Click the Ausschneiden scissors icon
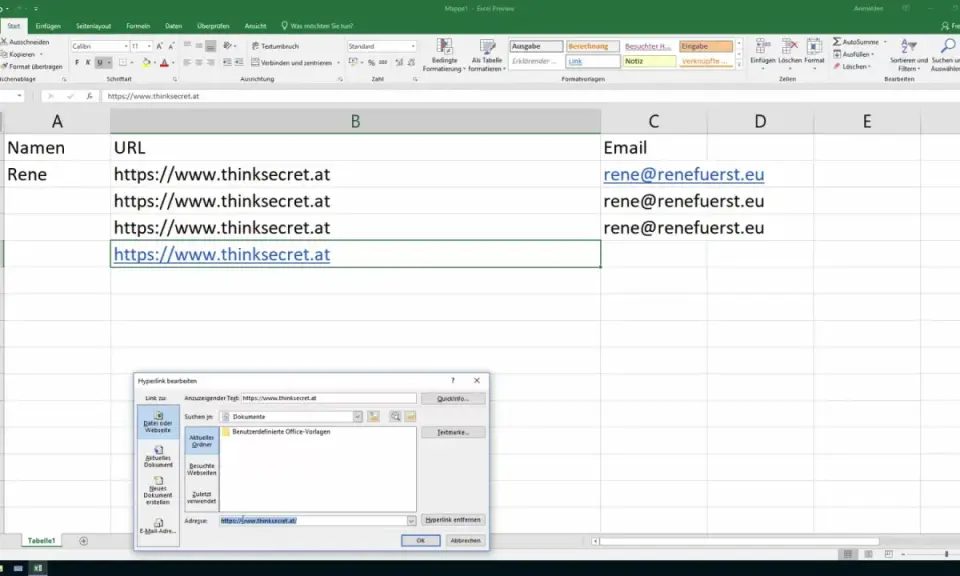This screenshot has height=576, width=960. point(4,42)
